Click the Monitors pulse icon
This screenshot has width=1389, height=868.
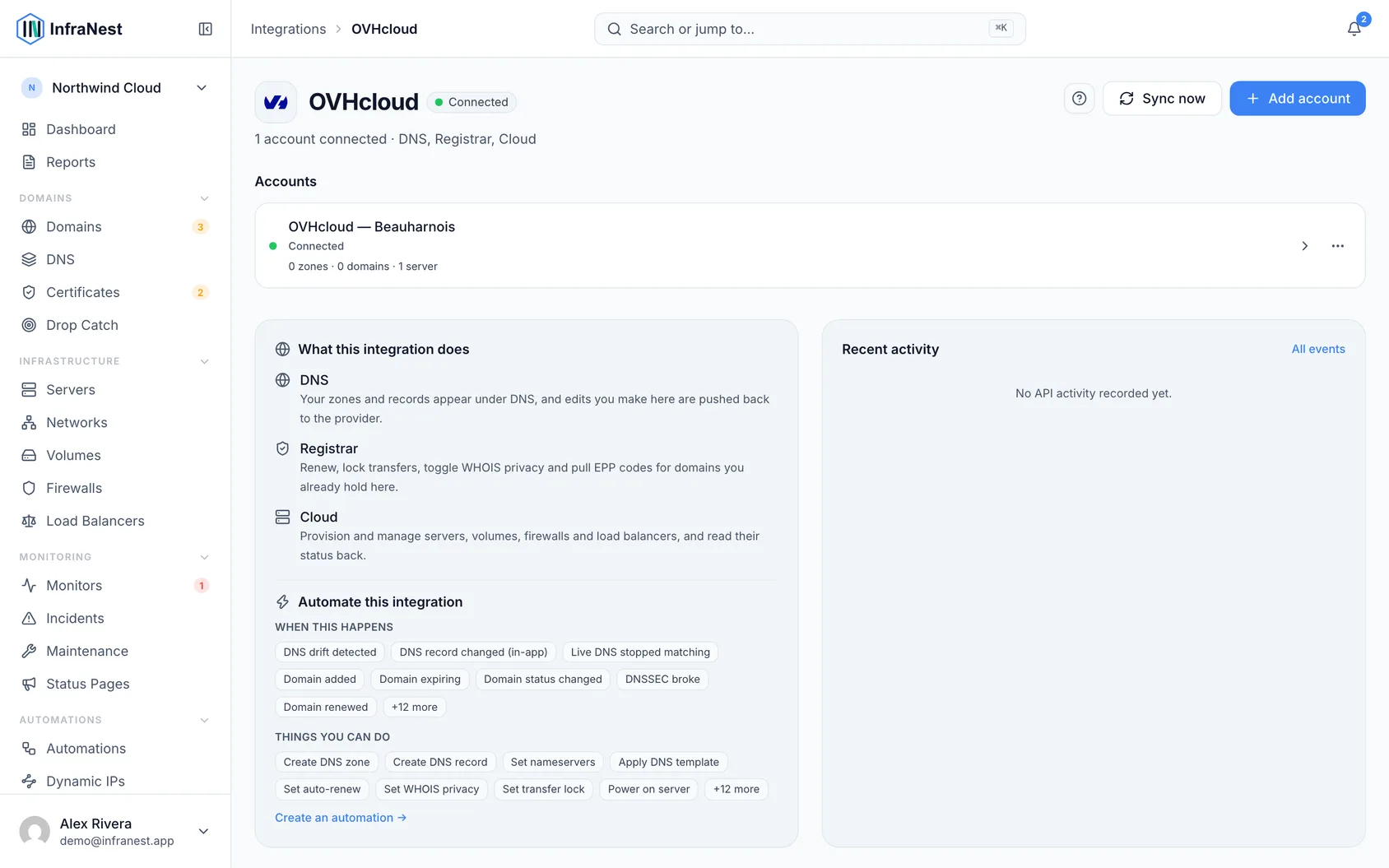coord(29,586)
